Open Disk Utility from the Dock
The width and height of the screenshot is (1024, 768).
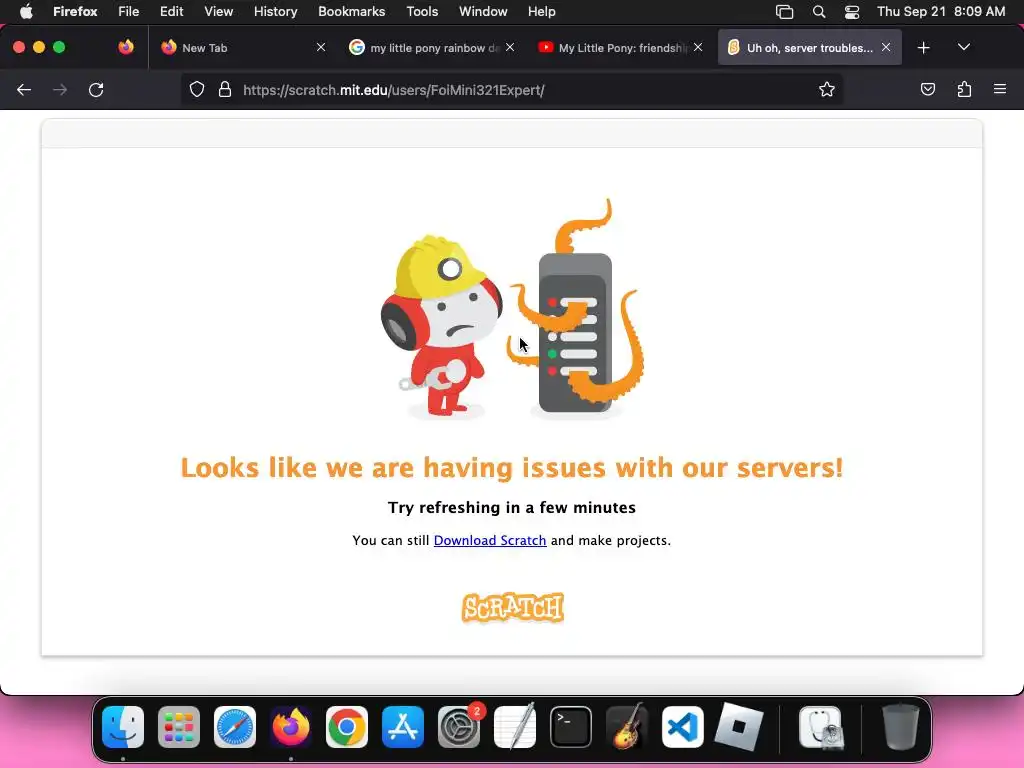[821, 727]
